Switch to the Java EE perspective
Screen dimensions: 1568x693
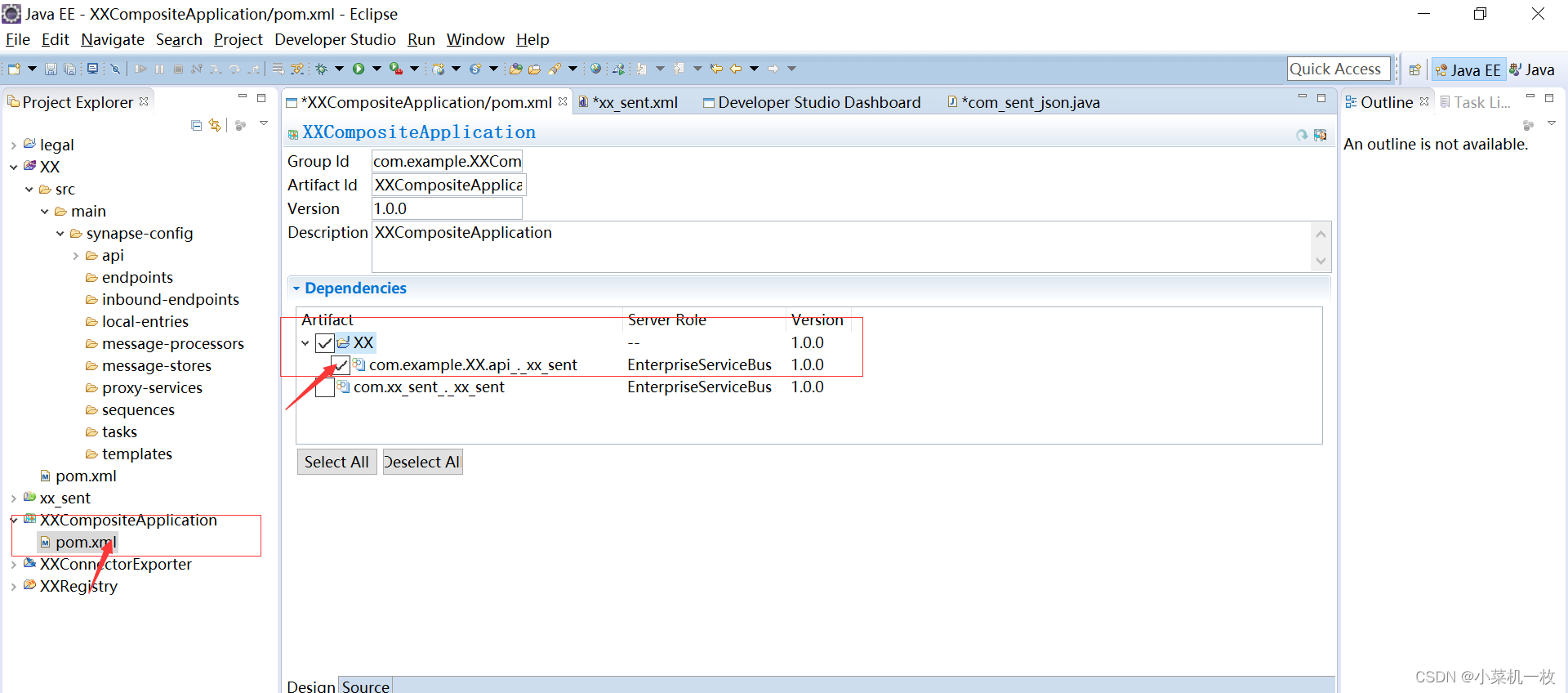(1468, 70)
